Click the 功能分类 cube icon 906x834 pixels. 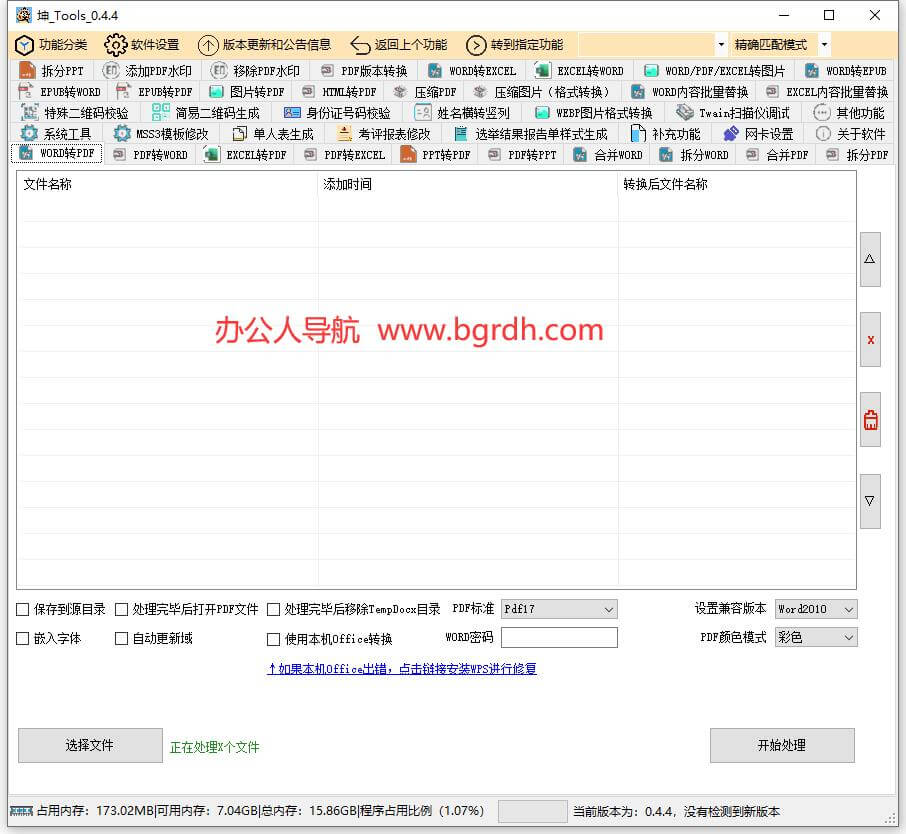pyautogui.click(x=24, y=45)
